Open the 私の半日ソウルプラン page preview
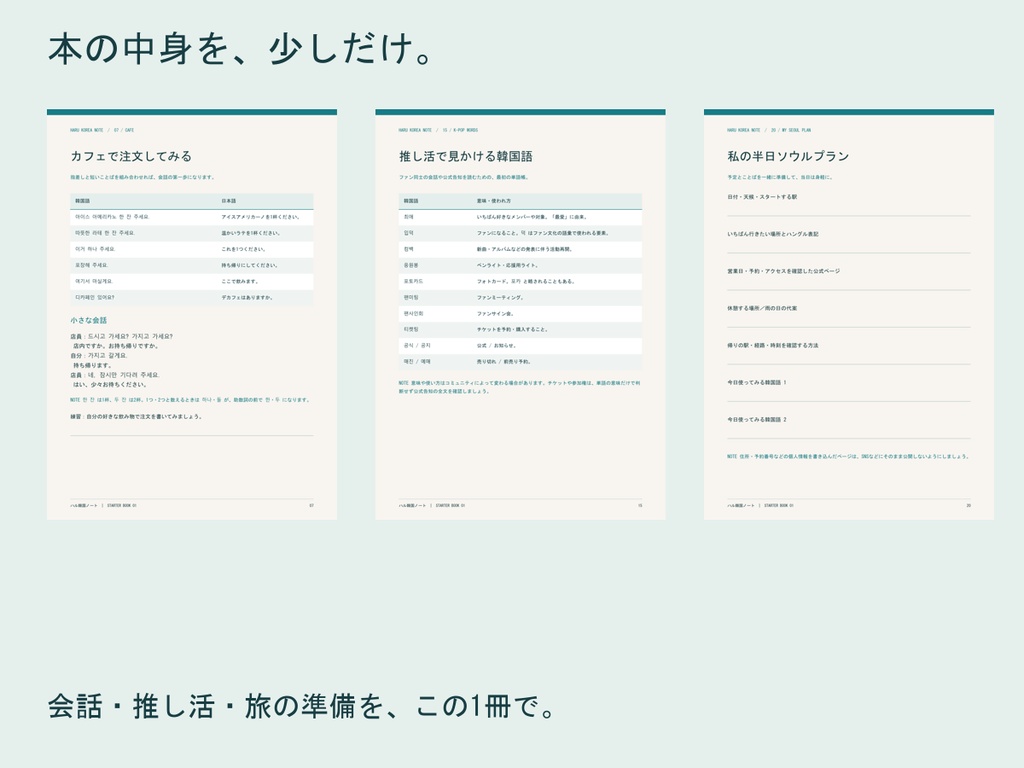The image size is (1024, 768). click(x=849, y=315)
